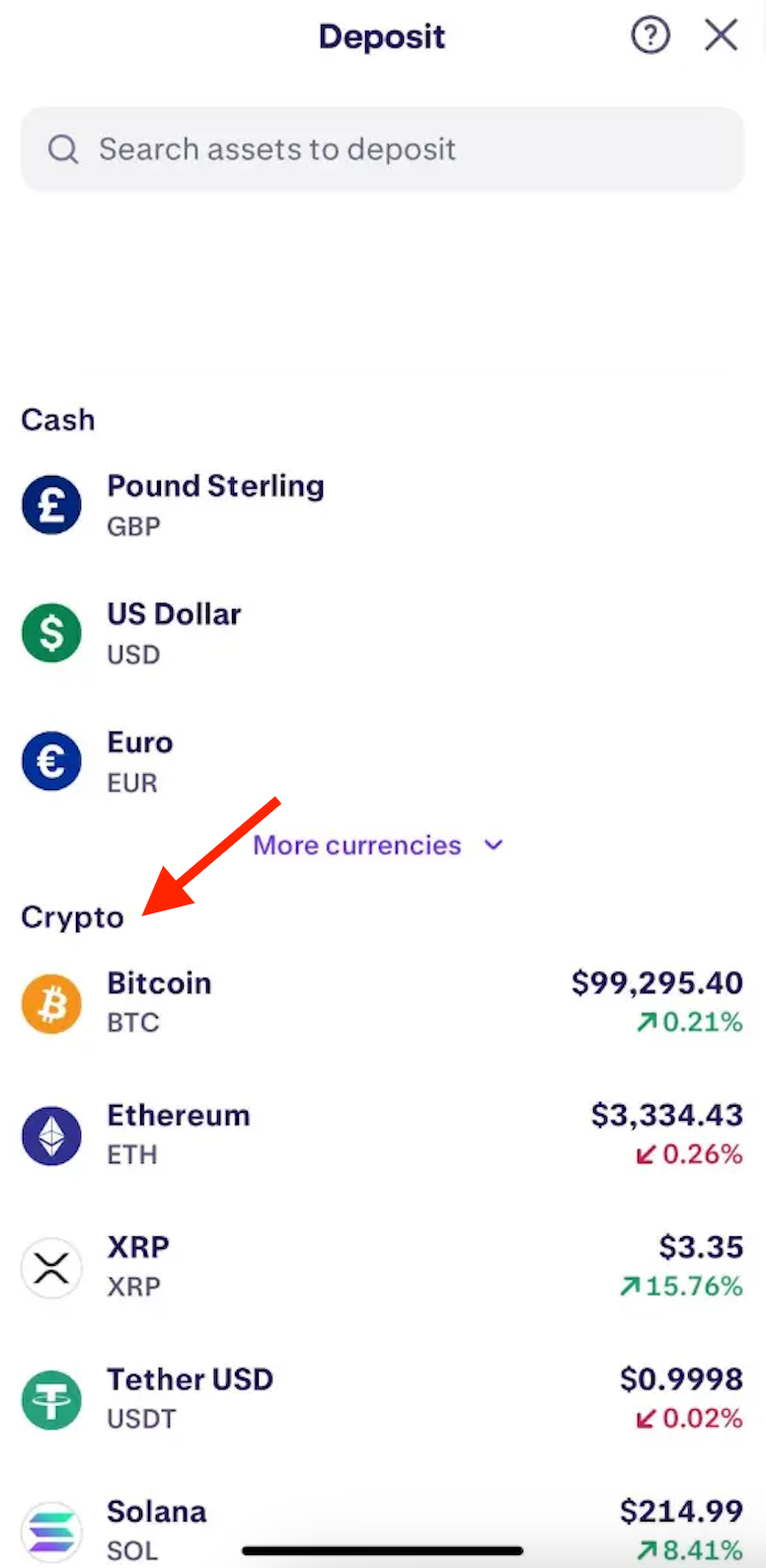Screen dimensions: 766x1568
Task: Open the help question mark icon
Action: pyautogui.click(x=650, y=36)
